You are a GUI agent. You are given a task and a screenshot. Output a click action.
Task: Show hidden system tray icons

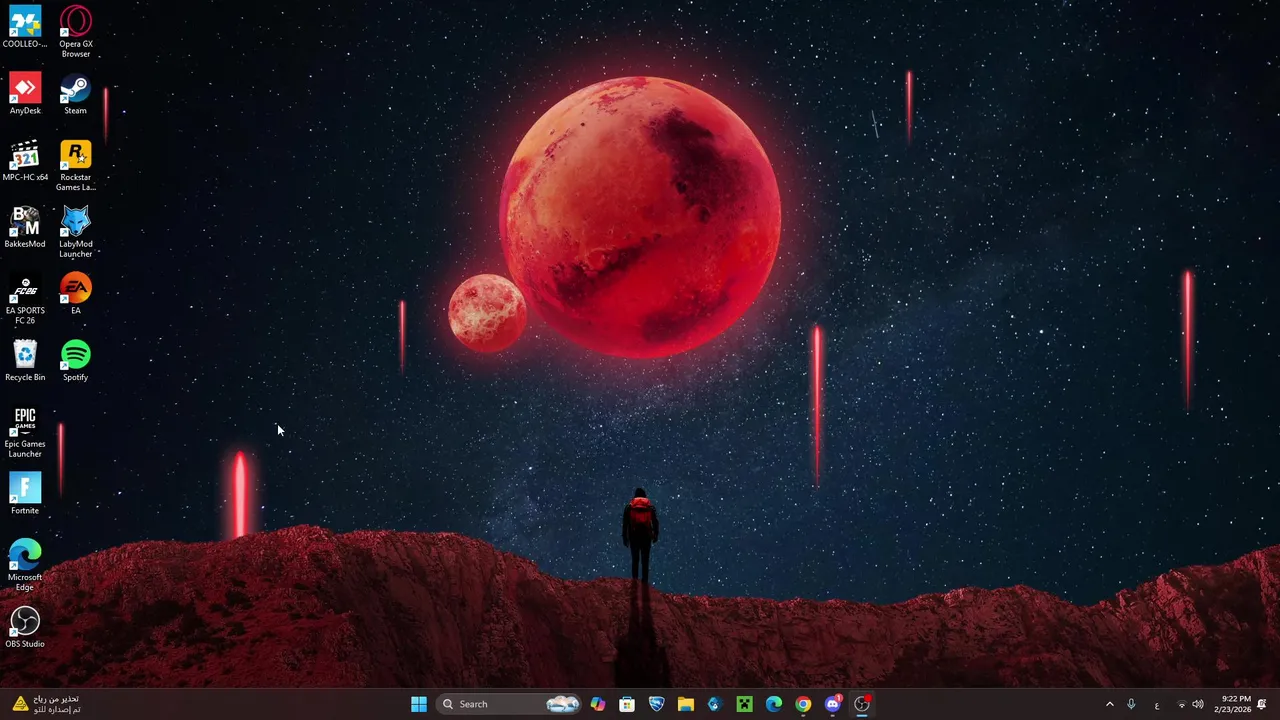(1109, 704)
